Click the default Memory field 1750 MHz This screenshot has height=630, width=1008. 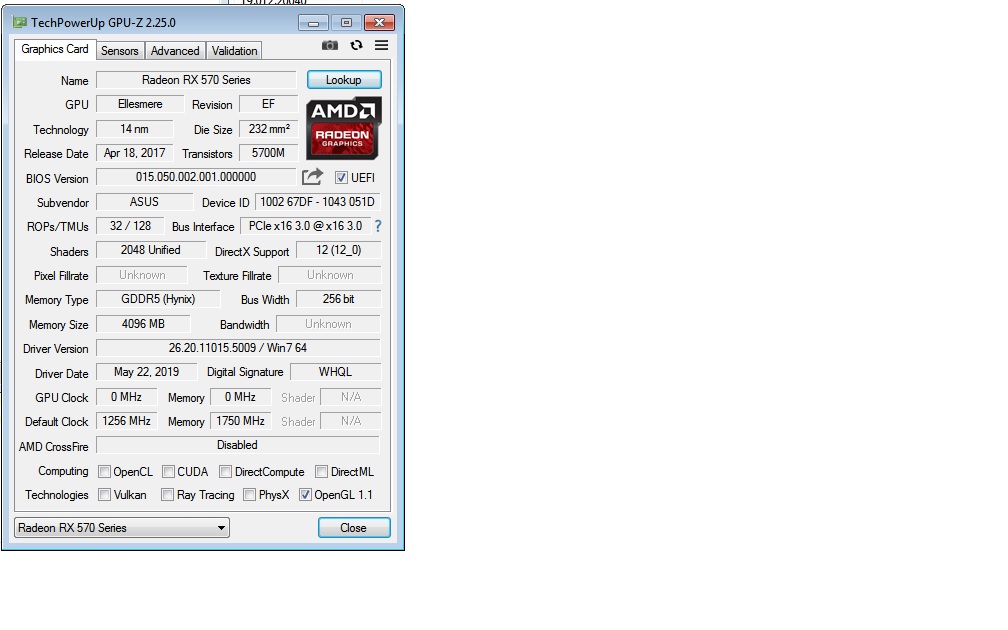(x=240, y=421)
